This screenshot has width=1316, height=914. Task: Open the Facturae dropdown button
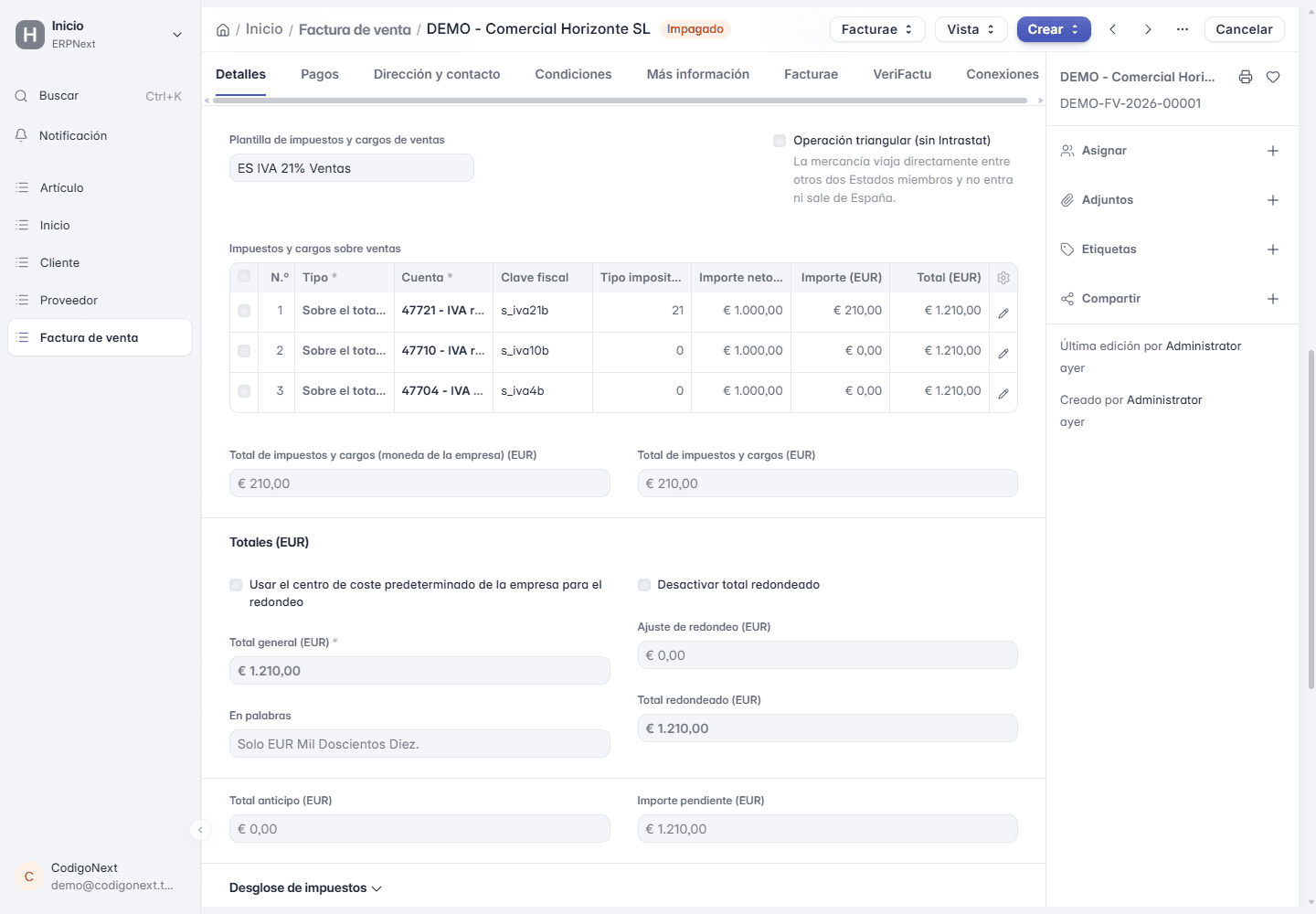tap(877, 29)
